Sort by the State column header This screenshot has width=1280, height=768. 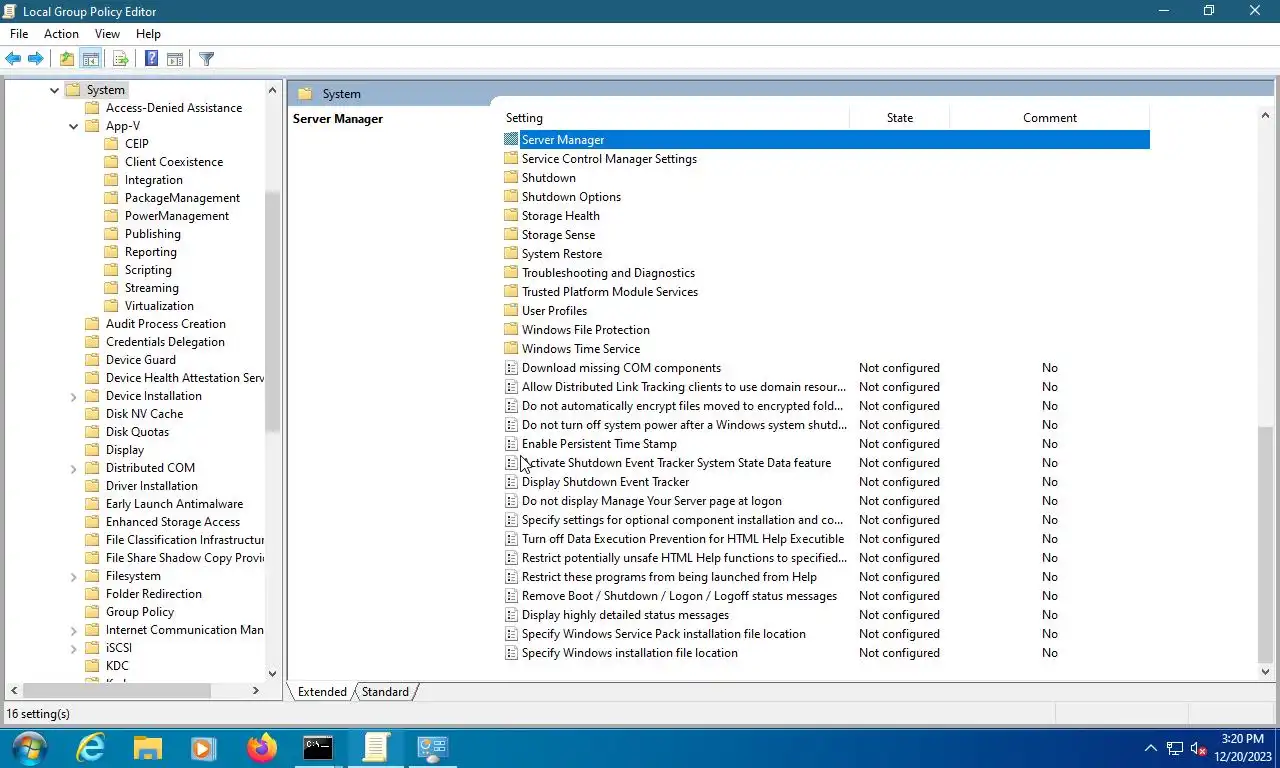pos(899,118)
